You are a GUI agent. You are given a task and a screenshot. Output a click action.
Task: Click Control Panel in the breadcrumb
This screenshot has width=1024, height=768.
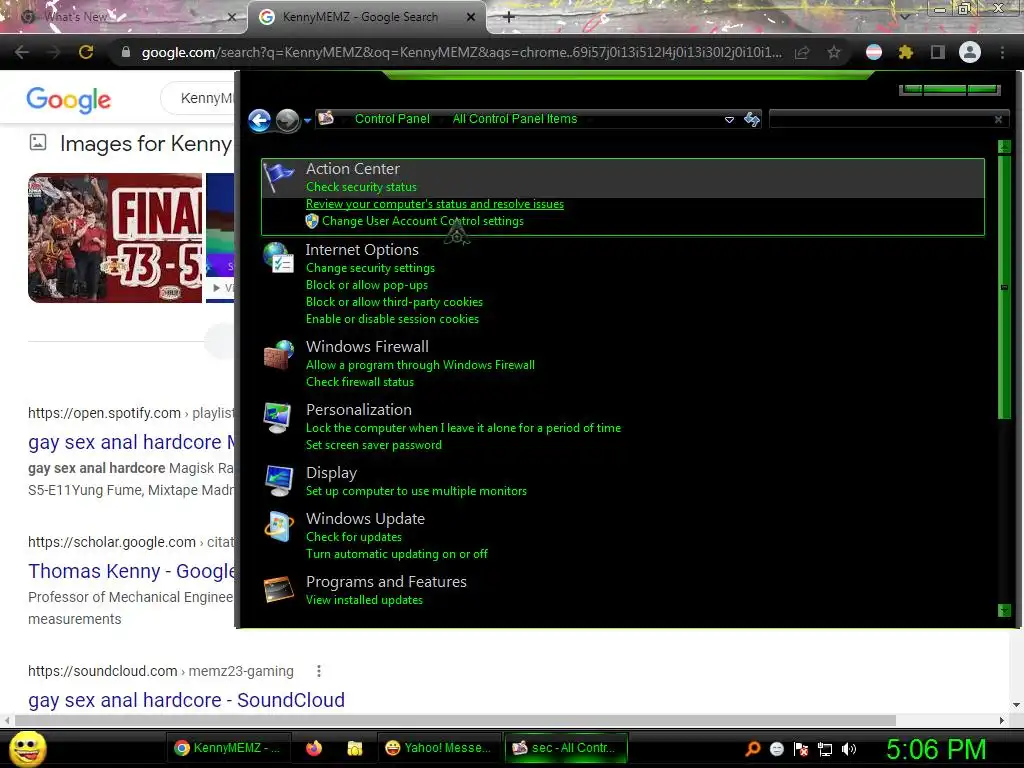click(x=392, y=119)
